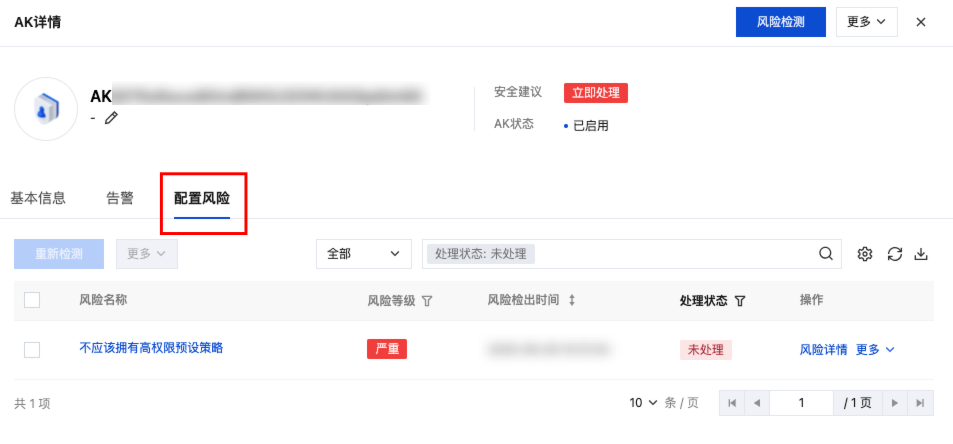953x444 pixels.
Task: Expand the row's 更多 actions menu
Action: click(x=875, y=349)
